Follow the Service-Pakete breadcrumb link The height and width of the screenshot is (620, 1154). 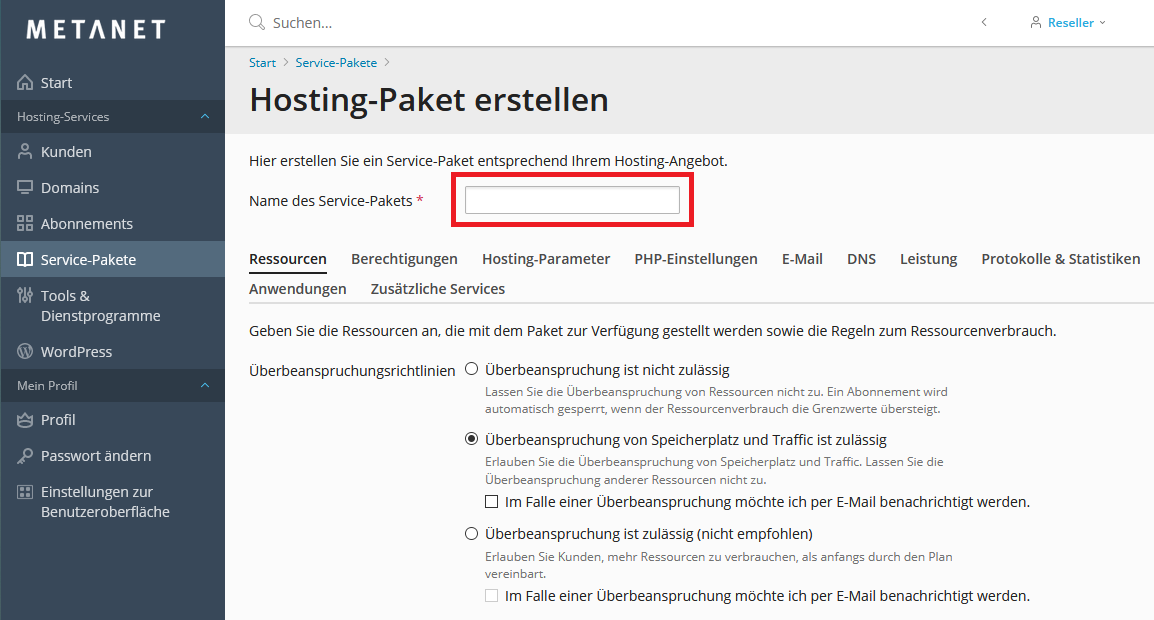[x=336, y=63]
